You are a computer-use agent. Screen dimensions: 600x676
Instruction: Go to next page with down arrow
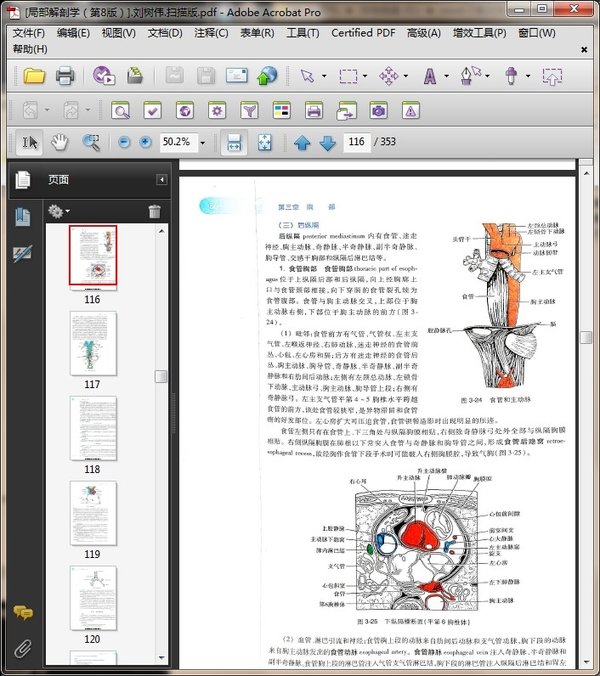click(x=327, y=143)
